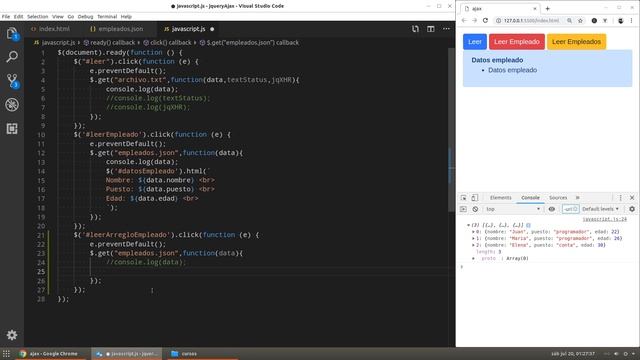
Task: Show the console sidebar in DevTools
Action: coord(463,209)
